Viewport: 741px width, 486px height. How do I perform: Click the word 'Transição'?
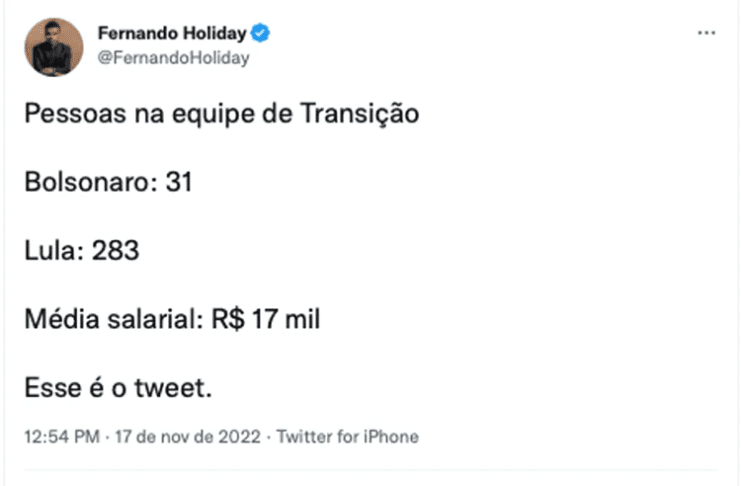360,114
